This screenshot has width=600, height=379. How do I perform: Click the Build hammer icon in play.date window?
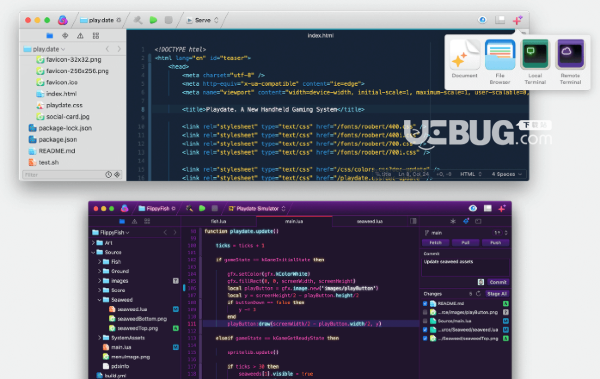coord(138,20)
